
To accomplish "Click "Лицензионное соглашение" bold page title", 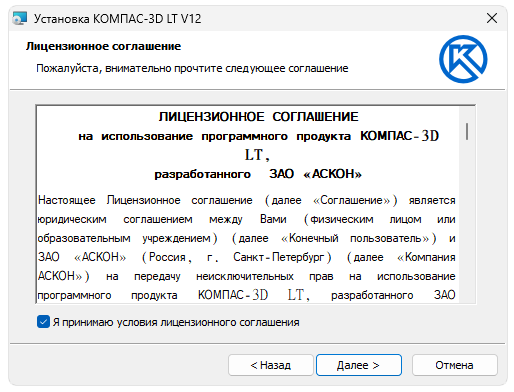I will pos(103,46).
